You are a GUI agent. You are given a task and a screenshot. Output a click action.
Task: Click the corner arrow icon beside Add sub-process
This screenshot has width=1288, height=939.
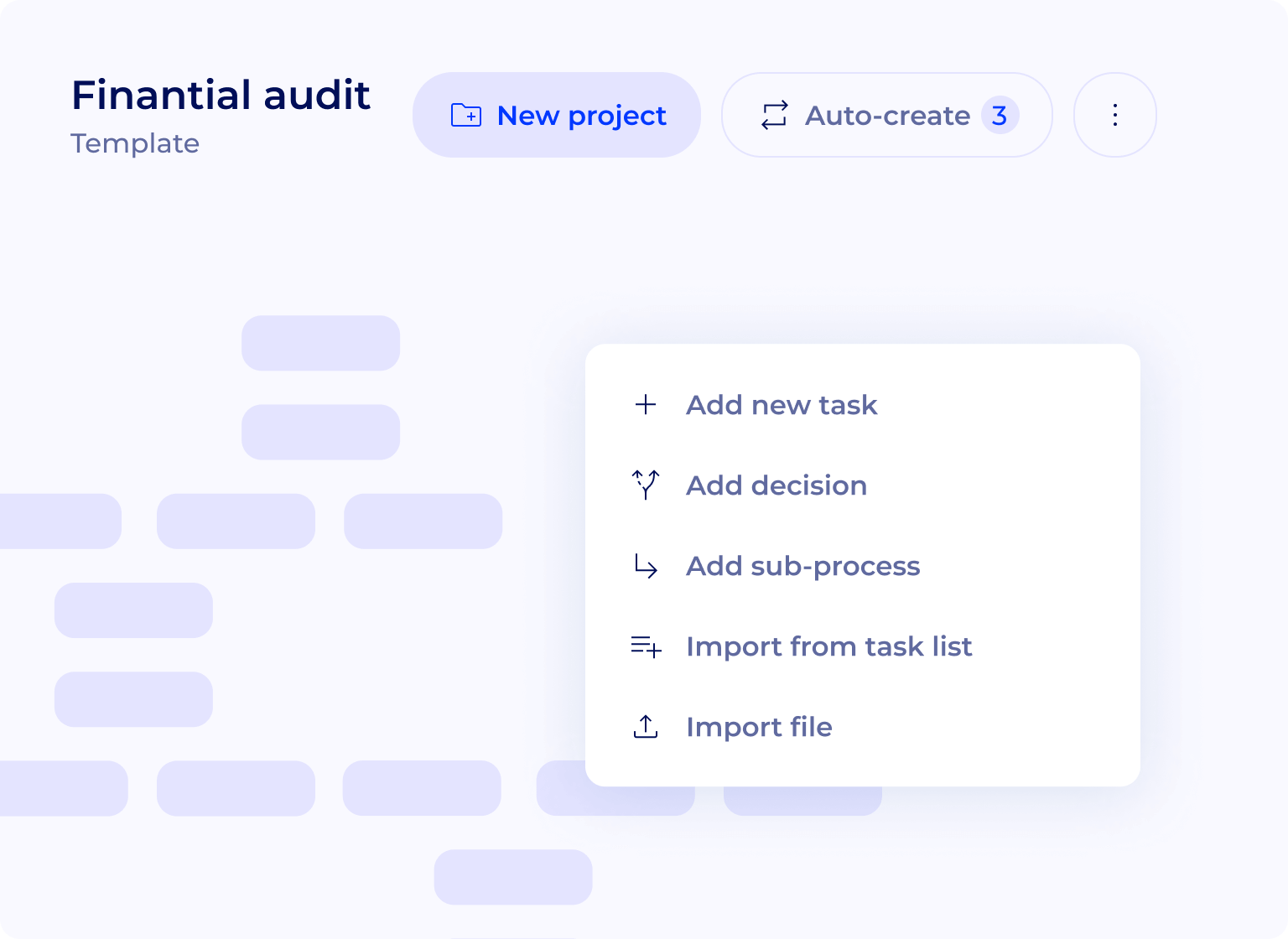pyautogui.click(x=646, y=566)
